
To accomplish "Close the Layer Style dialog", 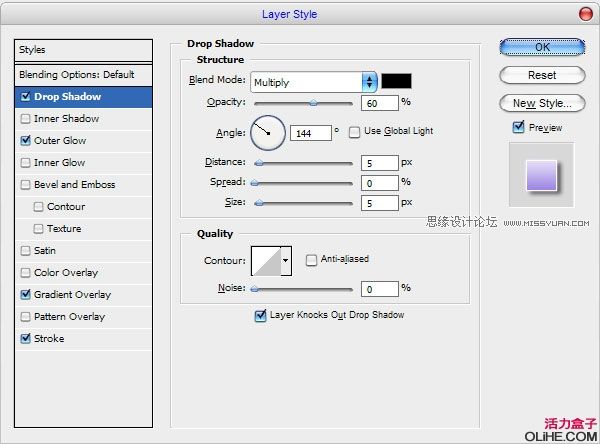I will coord(585,14).
